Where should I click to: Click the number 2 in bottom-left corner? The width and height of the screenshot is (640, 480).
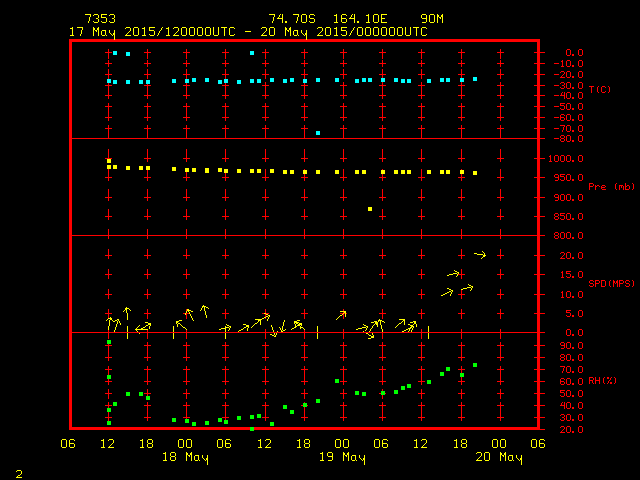(18, 470)
